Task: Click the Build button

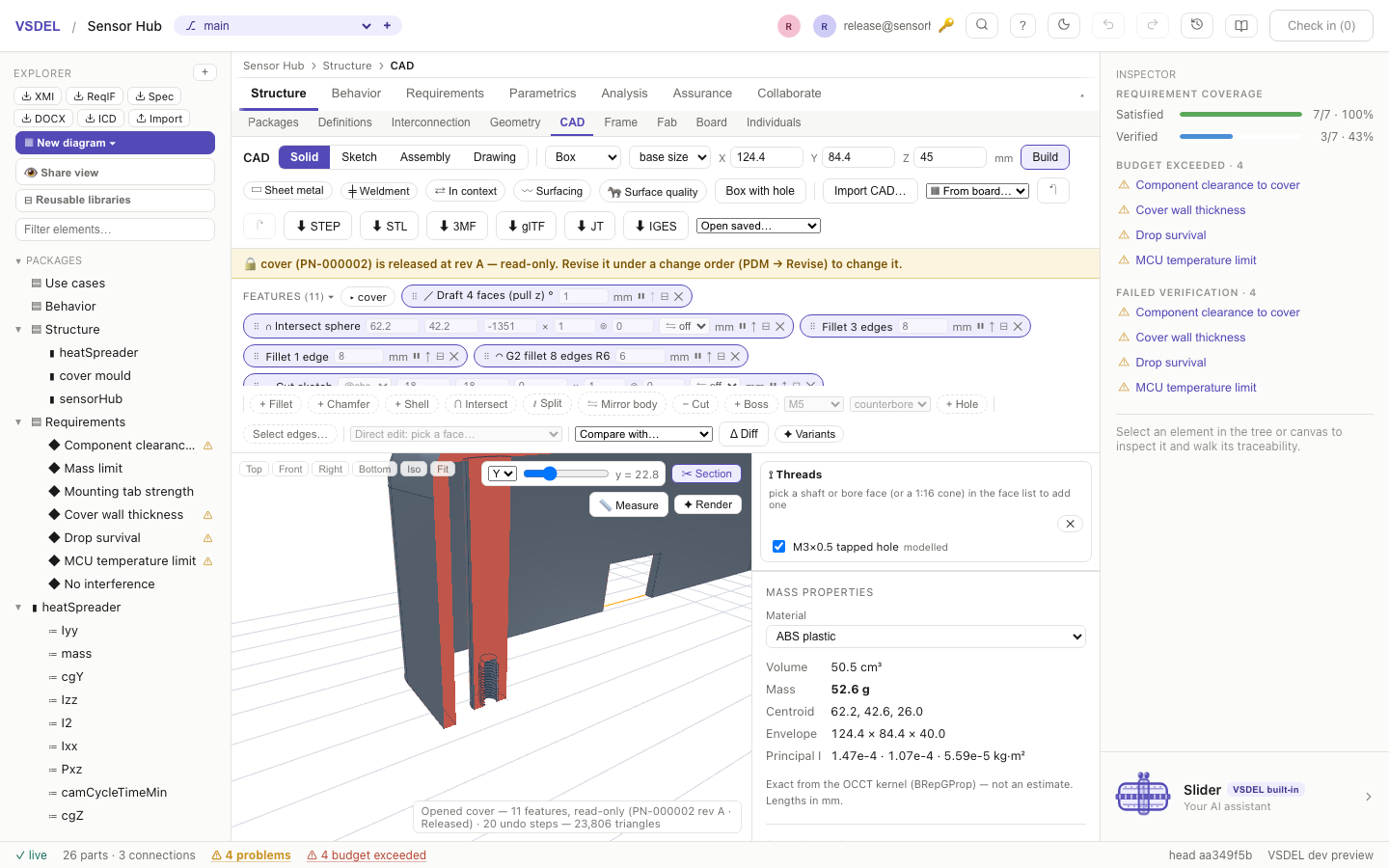Action: [x=1046, y=157]
